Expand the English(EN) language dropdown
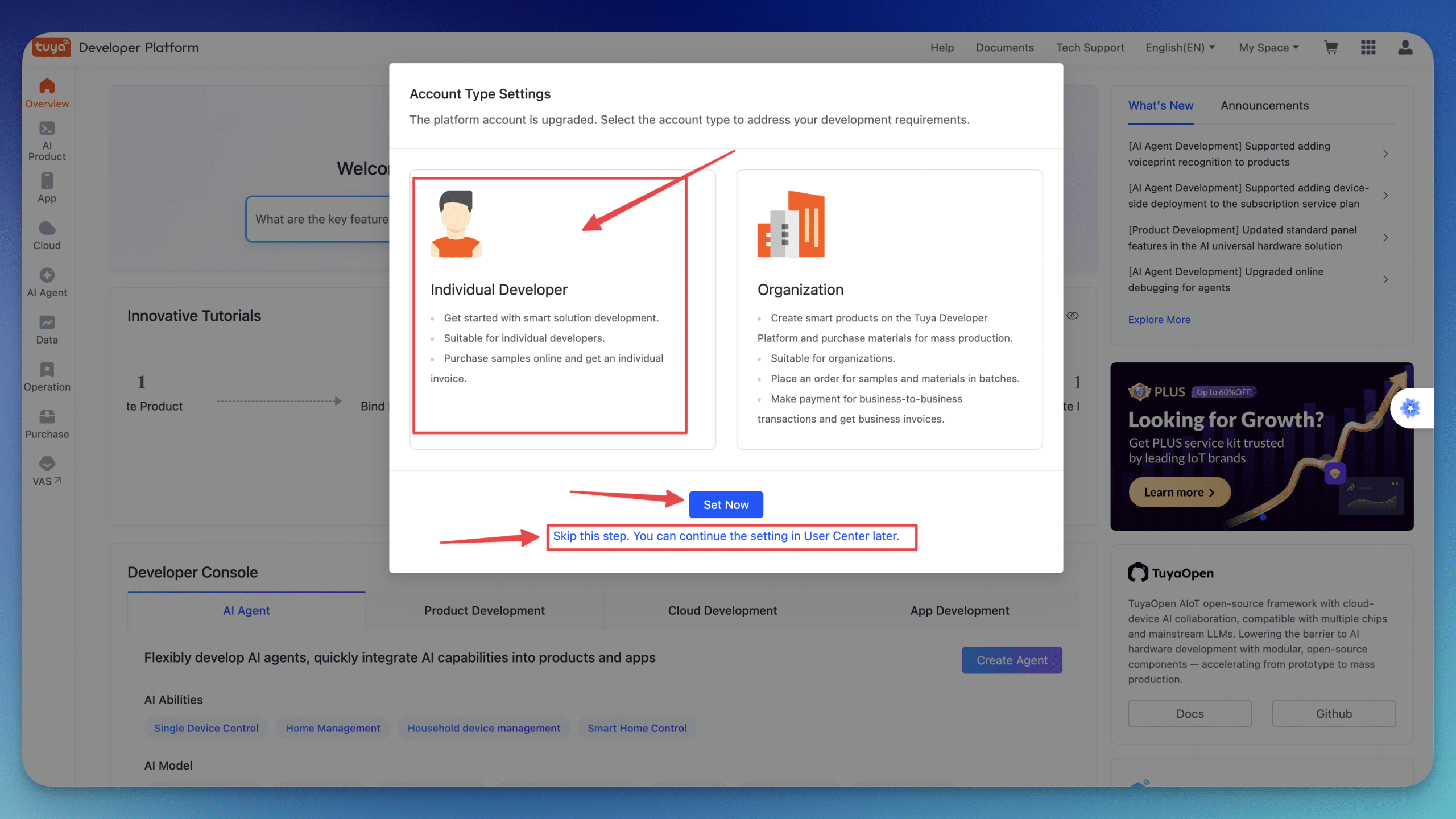The width and height of the screenshot is (1456, 819). point(1180,48)
